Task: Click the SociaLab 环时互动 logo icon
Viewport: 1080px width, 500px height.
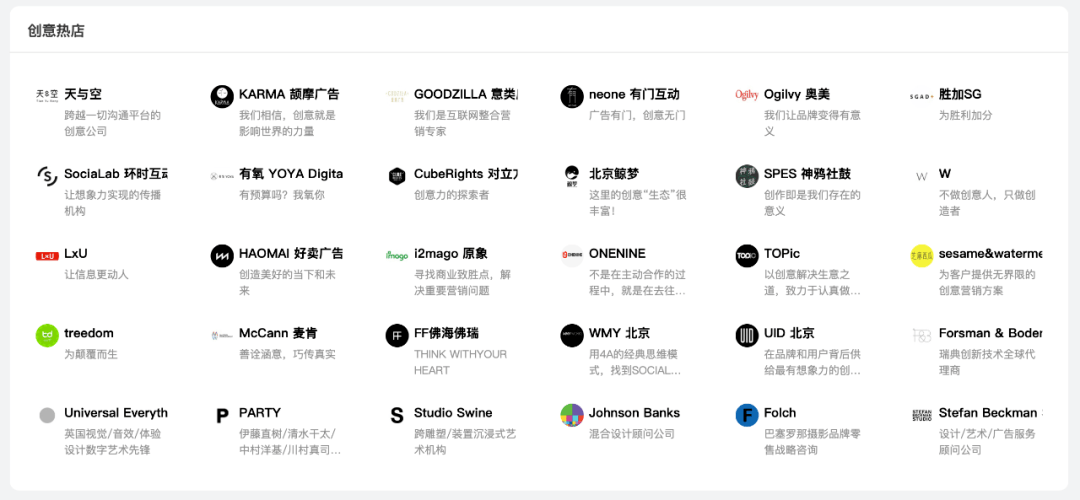Action: (47, 176)
